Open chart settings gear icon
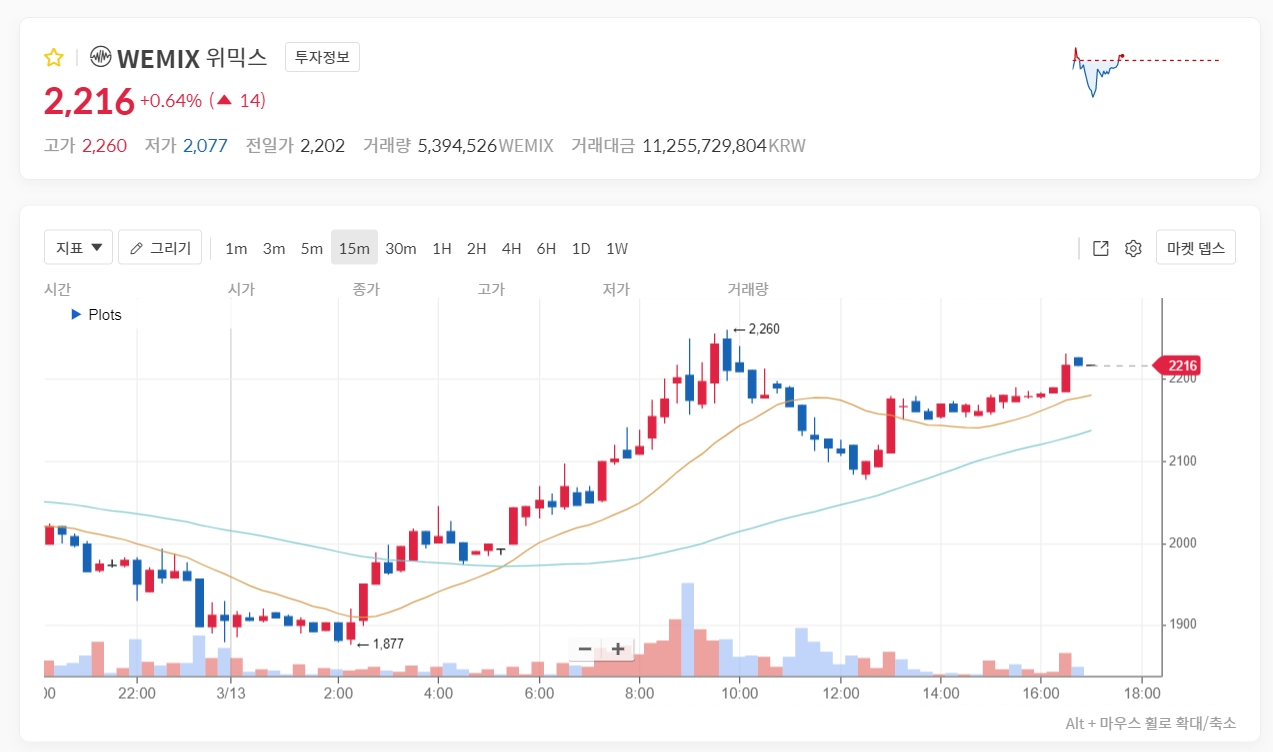Image resolution: width=1273 pixels, height=752 pixels. pos(1133,248)
